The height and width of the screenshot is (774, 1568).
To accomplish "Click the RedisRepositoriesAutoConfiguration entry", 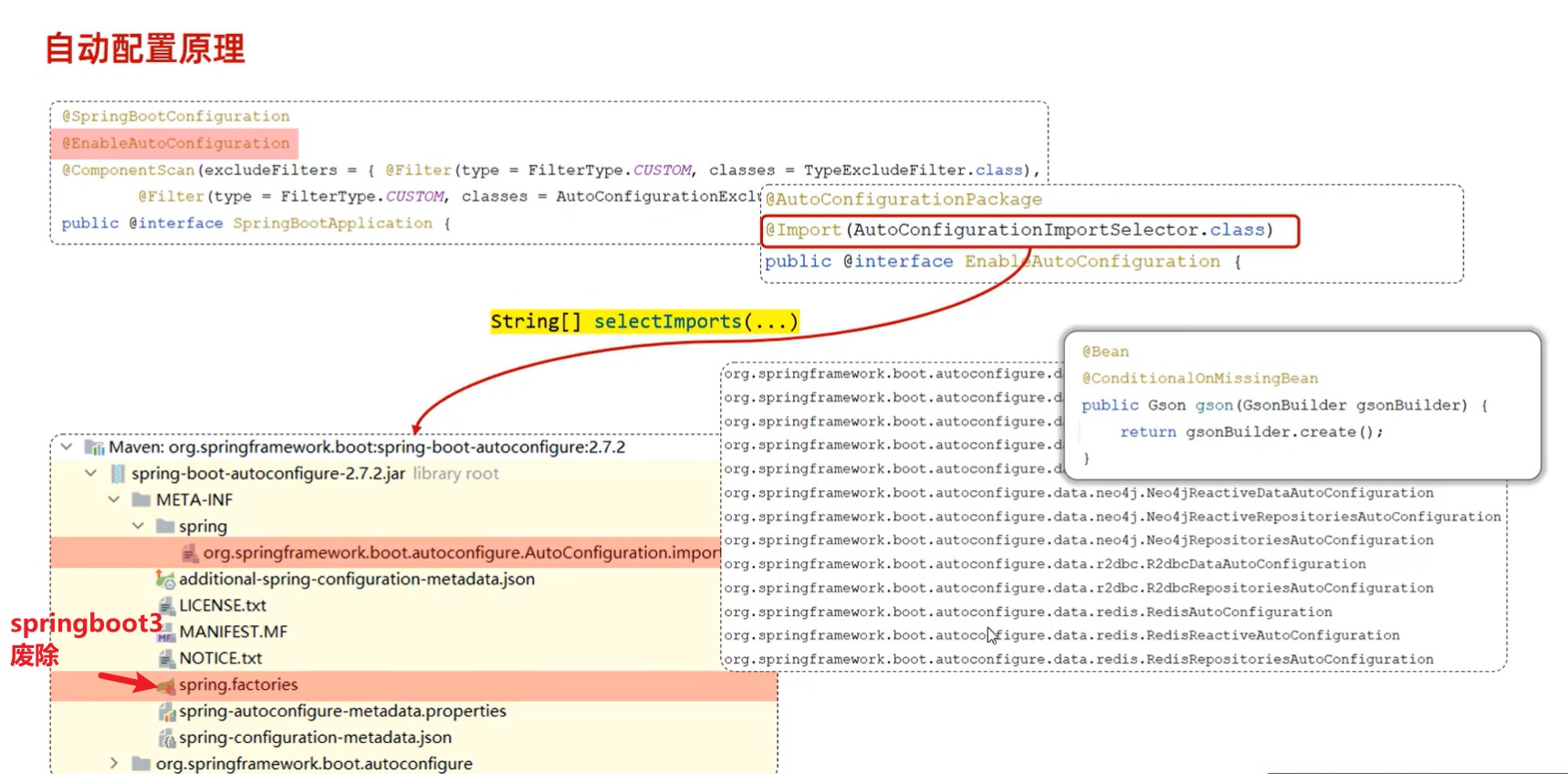I will pyautogui.click(x=1079, y=659).
